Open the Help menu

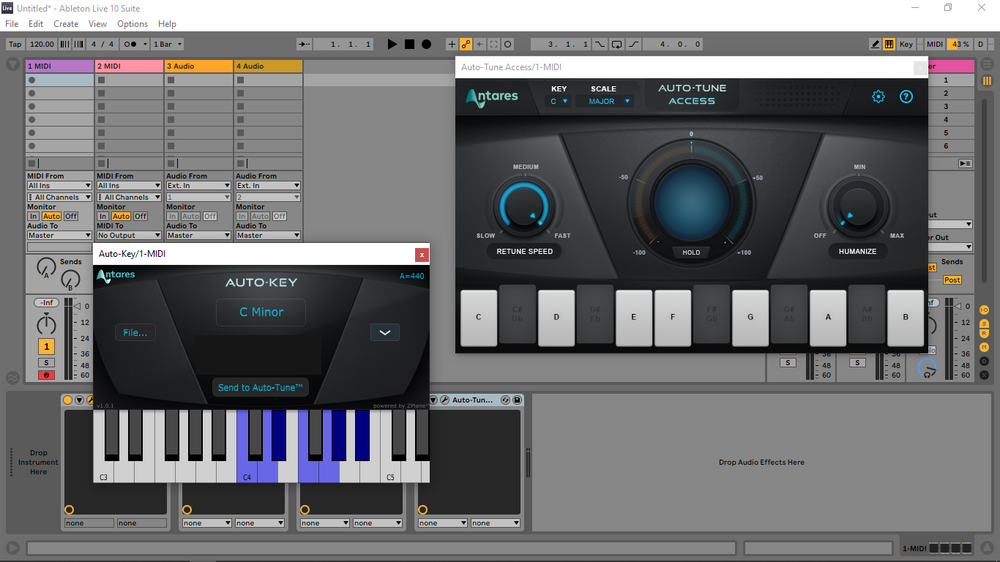tap(167, 24)
